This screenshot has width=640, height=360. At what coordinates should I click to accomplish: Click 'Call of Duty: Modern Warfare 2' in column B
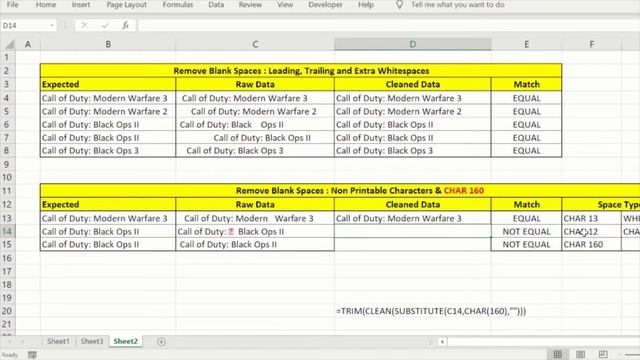pyautogui.click(x=108, y=111)
